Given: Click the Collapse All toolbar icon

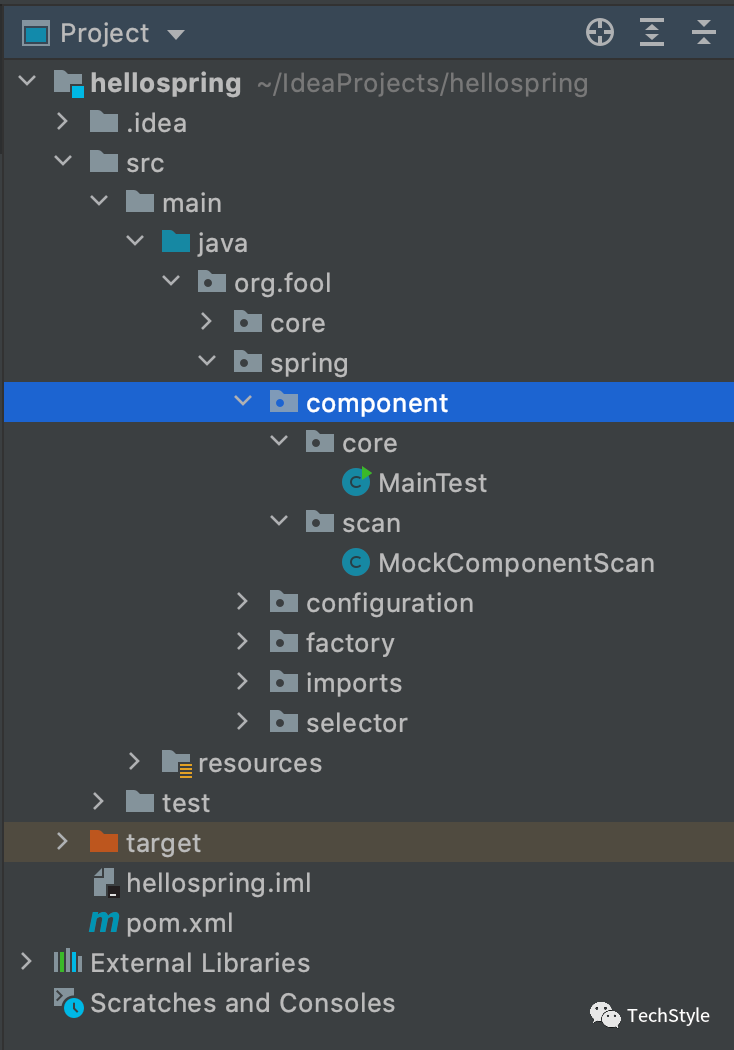Looking at the screenshot, I should [704, 33].
